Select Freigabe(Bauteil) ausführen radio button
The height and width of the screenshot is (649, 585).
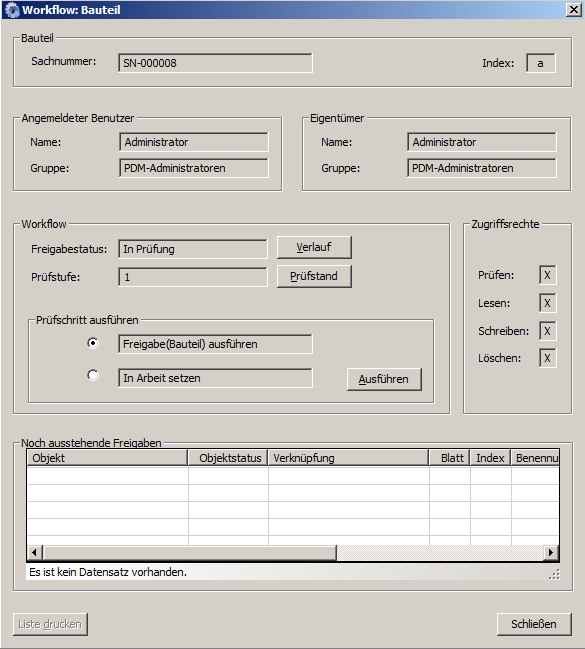(x=93, y=343)
